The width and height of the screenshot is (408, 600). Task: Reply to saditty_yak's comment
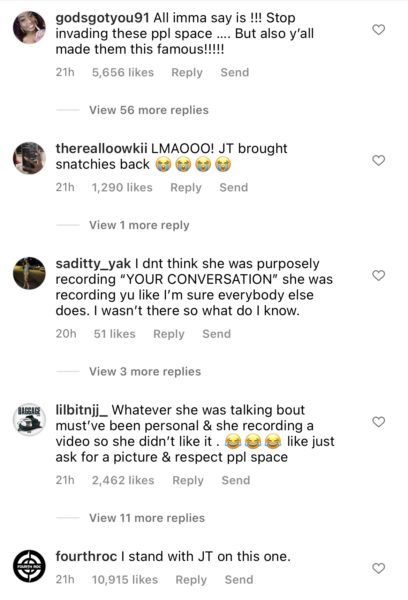[169, 334]
